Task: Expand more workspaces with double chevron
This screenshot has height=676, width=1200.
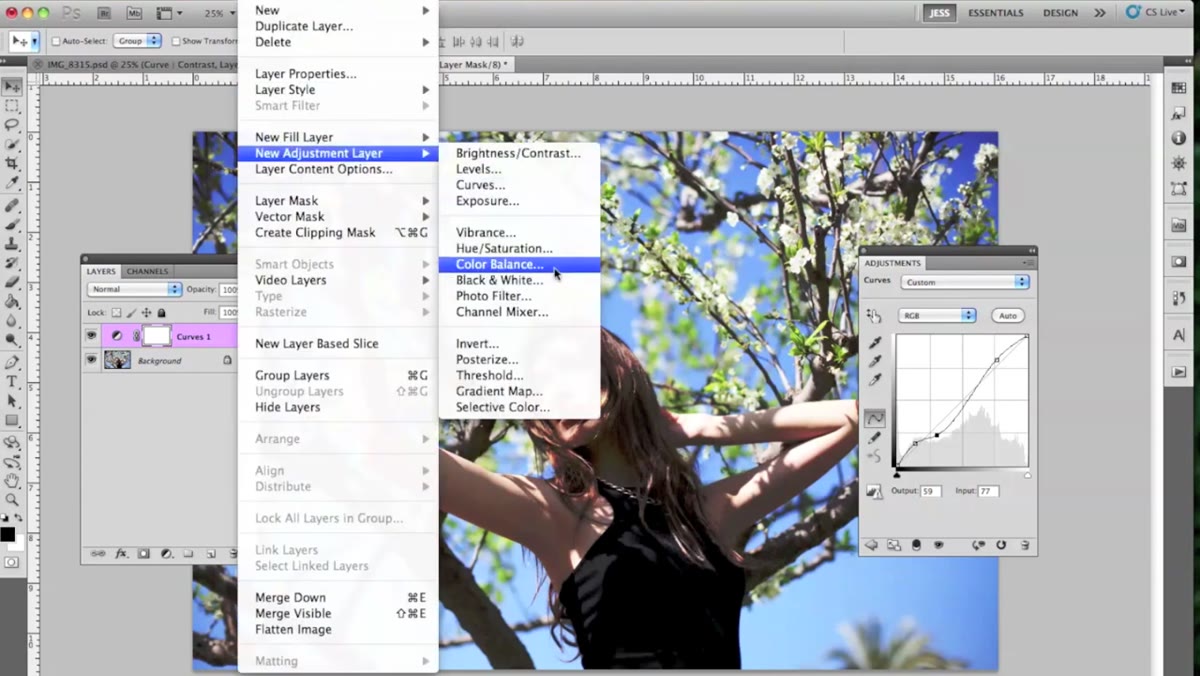Action: [1100, 13]
